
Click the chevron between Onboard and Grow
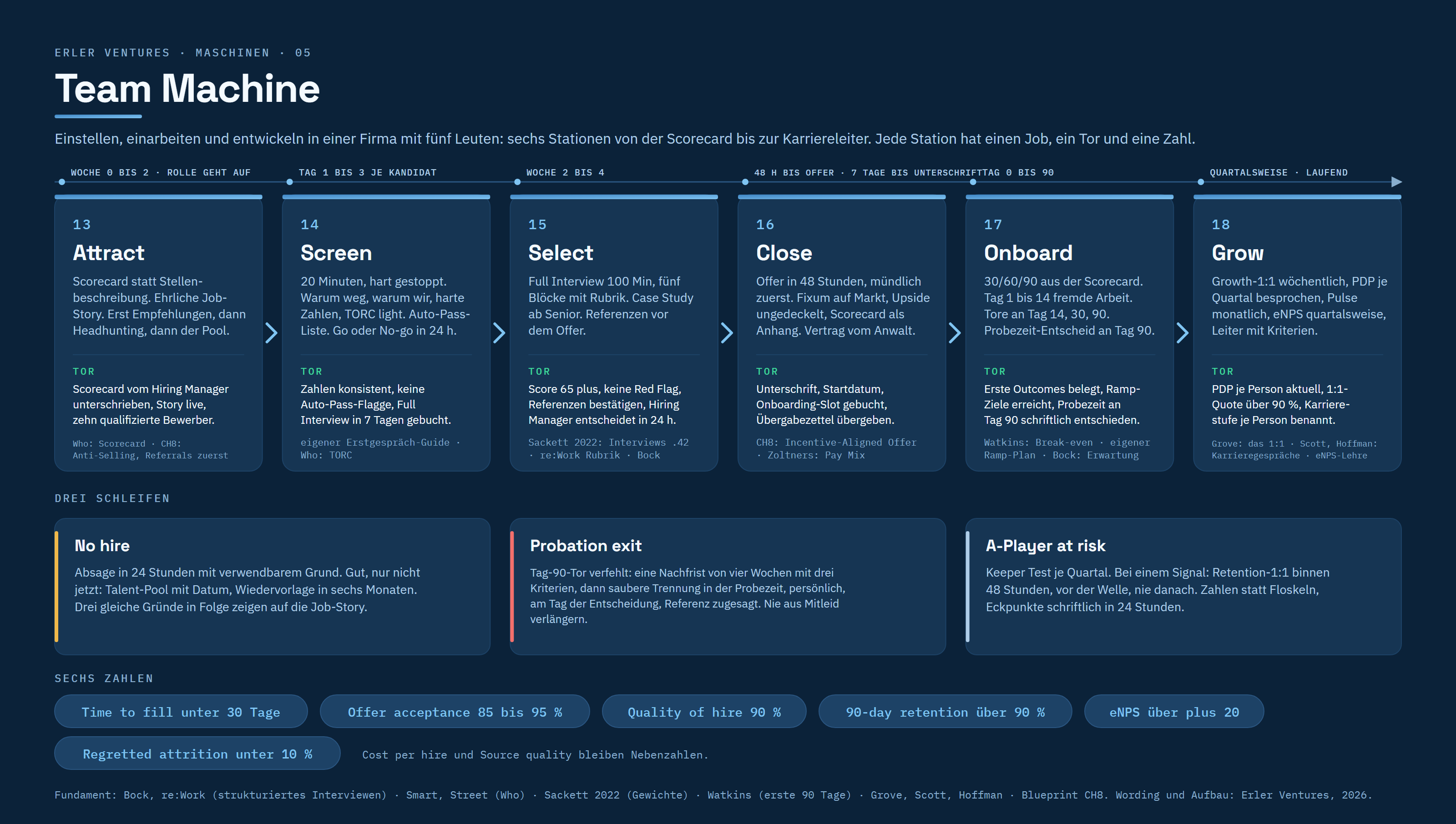pos(1183,333)
